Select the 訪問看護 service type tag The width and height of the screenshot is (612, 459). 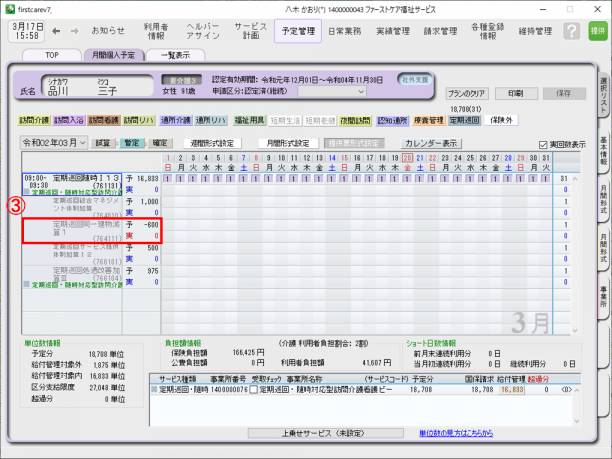tap(104, 119)
